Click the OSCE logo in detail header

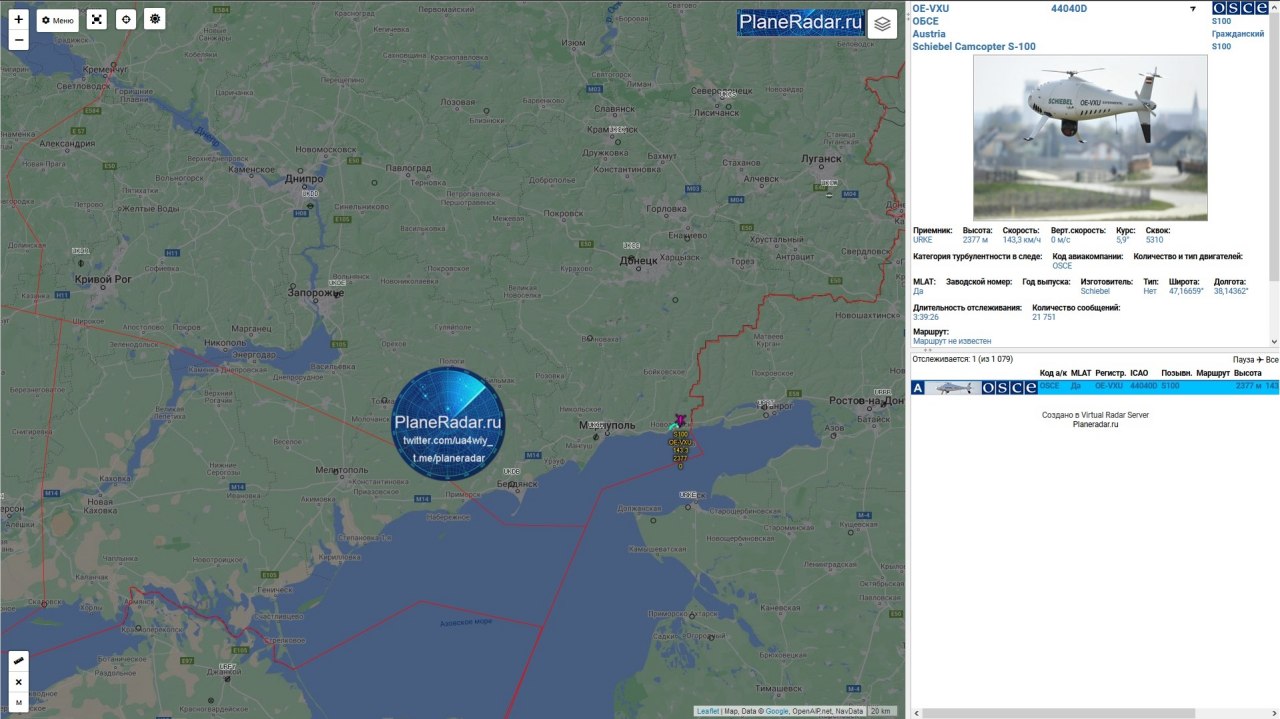tap(1240, 8)
